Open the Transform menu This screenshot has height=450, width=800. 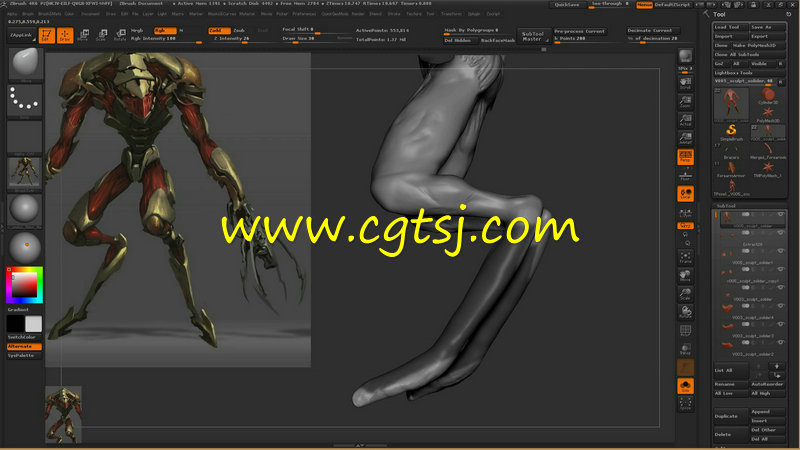tap(451, 14)
